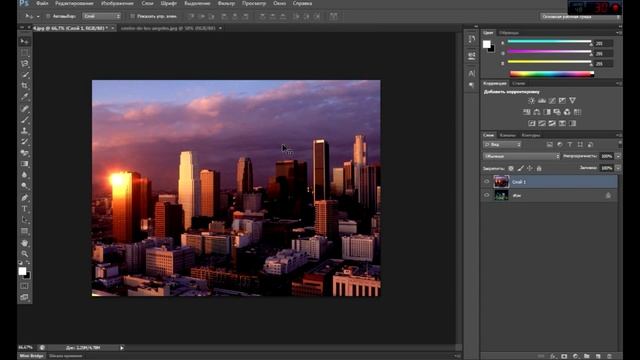Add a Brightness/Contrast adjustment
Viewport: 640px width, 360px height.
tap(531, 100)
